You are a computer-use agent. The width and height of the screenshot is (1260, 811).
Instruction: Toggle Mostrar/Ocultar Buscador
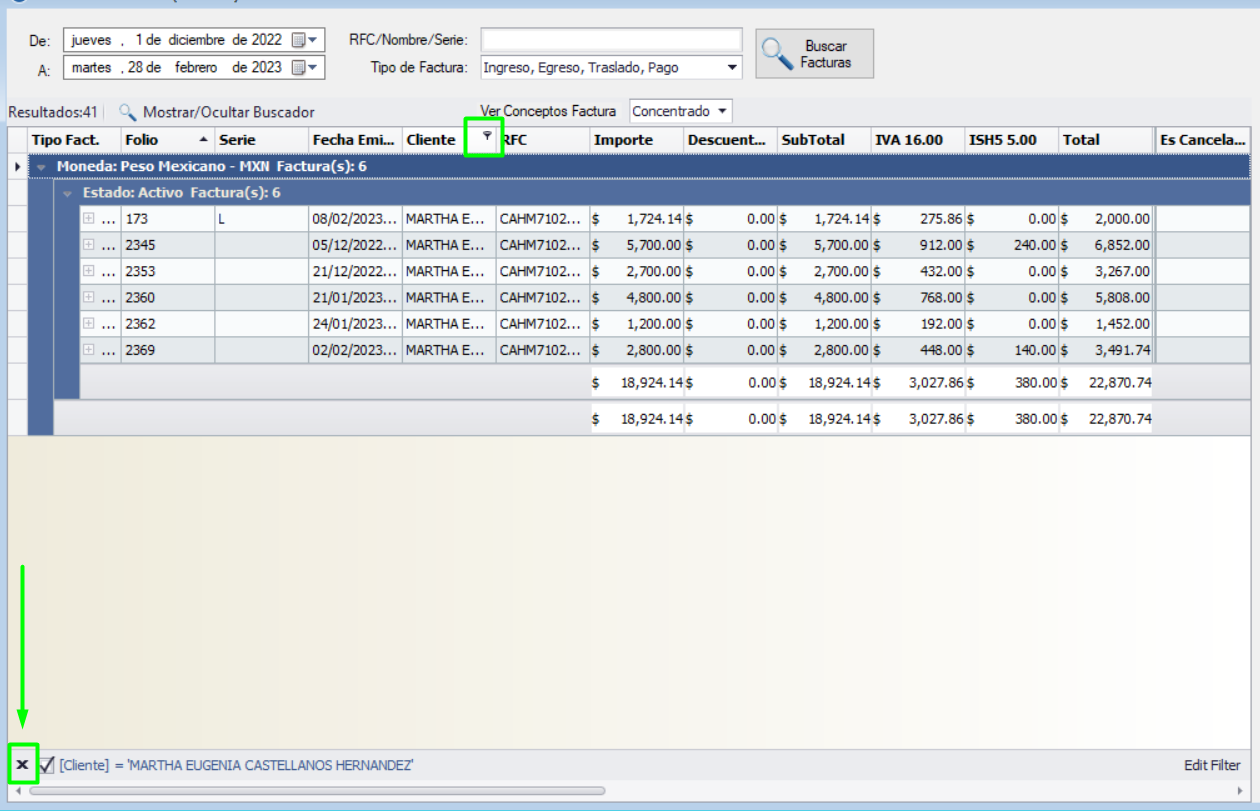pyautogui.click(x=217, y=112)
